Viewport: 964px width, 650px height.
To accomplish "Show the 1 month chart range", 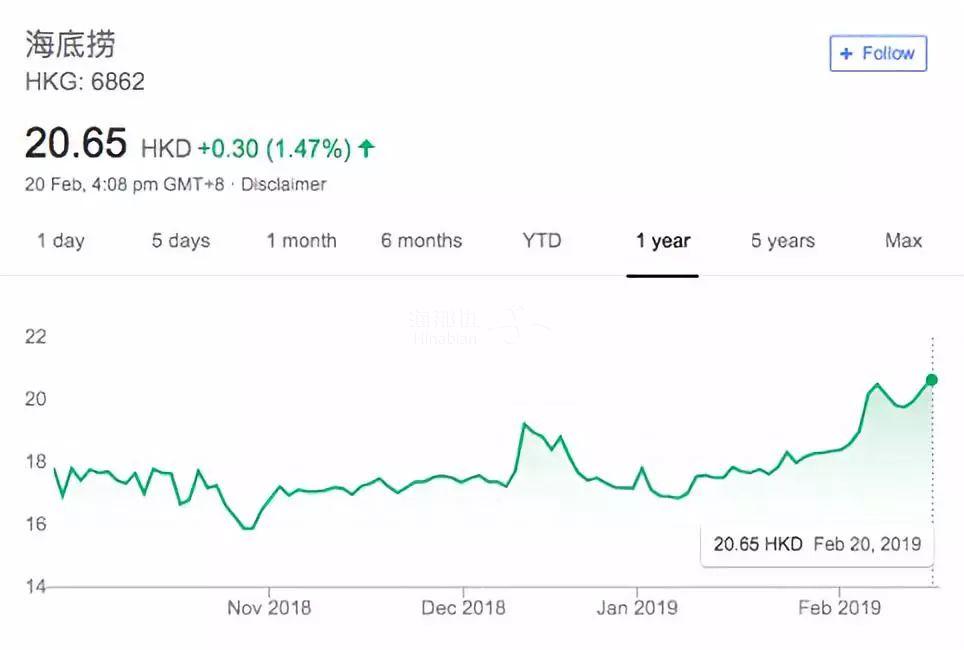I will coord(301,241).
